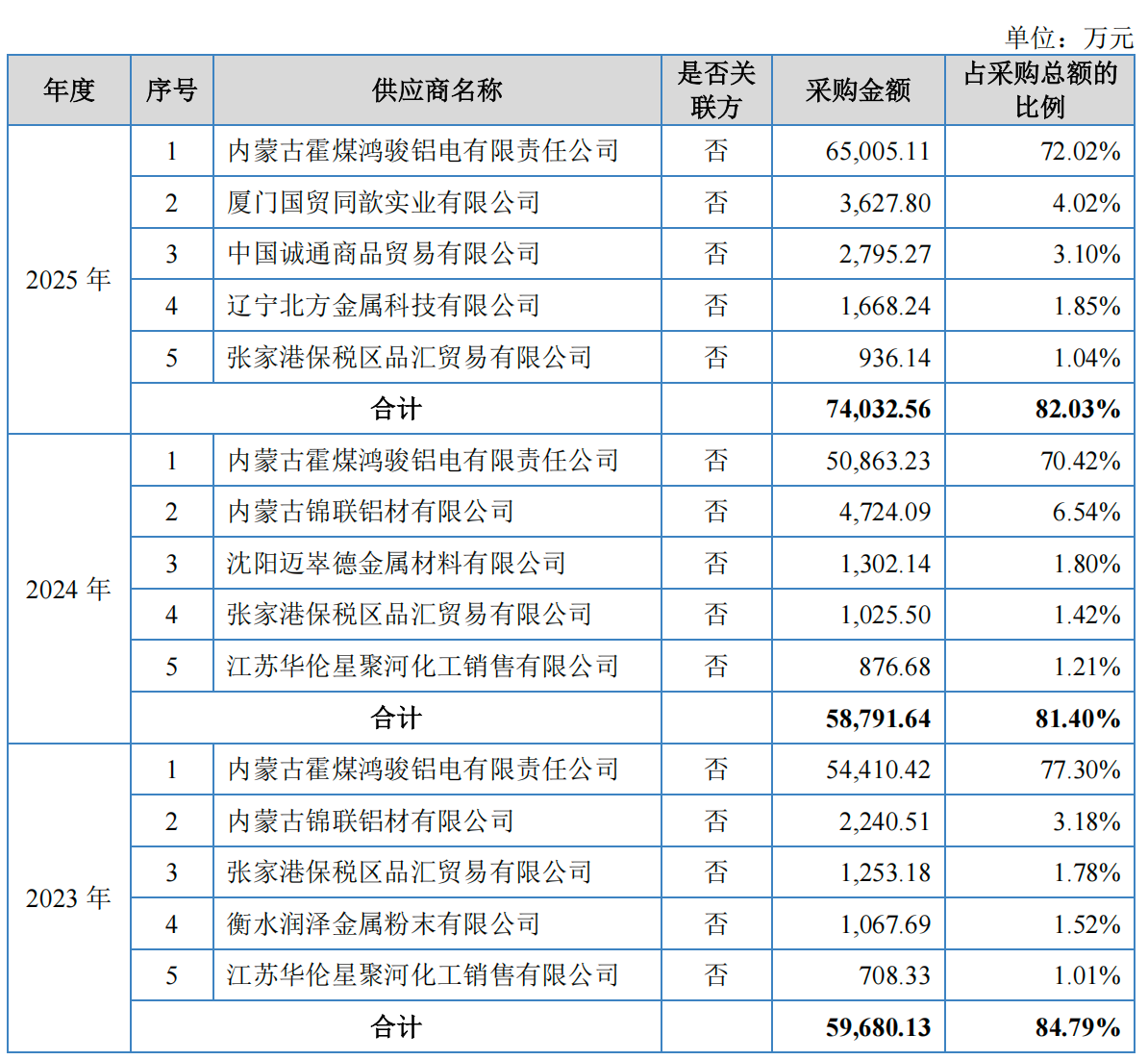The image size is (1148, 1060).
Task: Select amount 1,253.18
Action: (x=885, y=873)
